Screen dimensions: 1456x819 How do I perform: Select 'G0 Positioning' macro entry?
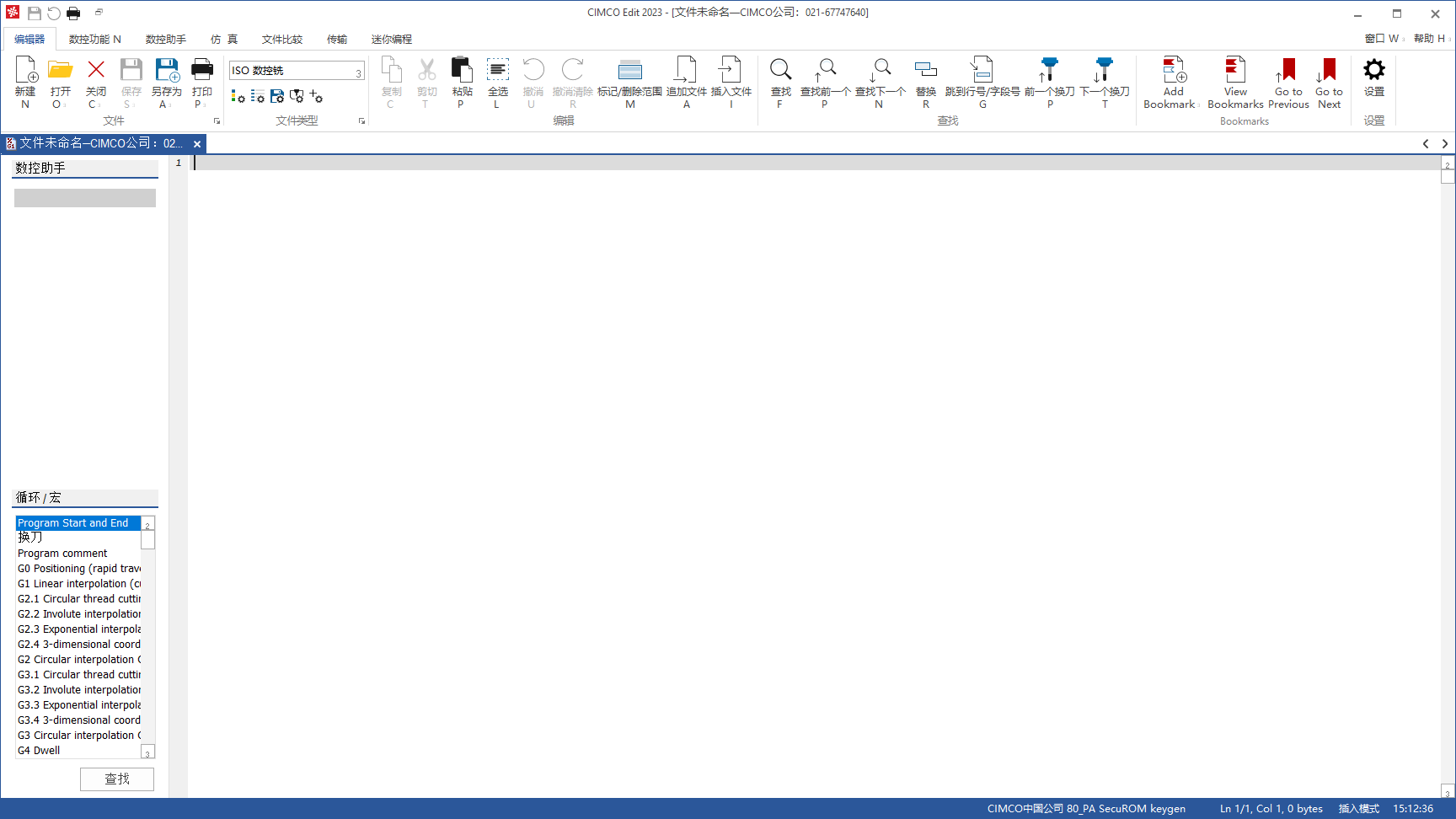click(x=78, y=569)
